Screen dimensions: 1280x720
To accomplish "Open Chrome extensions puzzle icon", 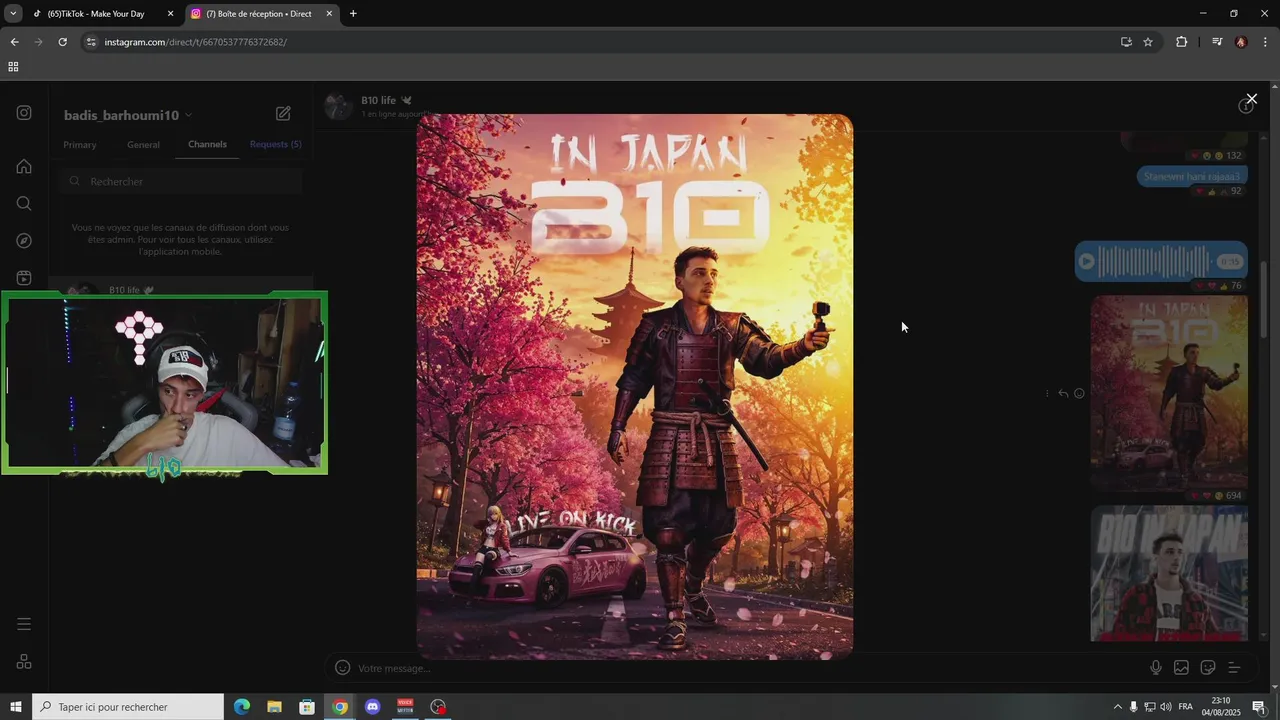I will (x=1182, y=42).
